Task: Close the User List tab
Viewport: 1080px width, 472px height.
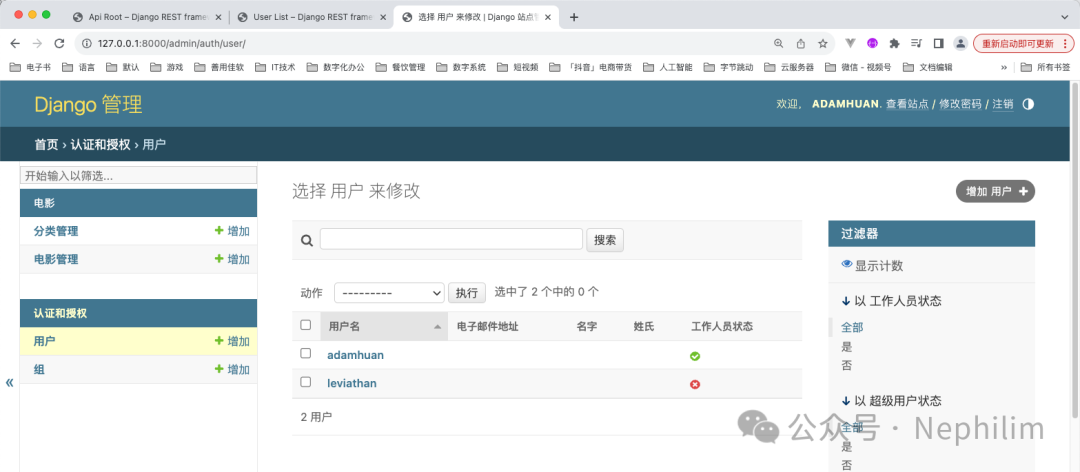Action: 383,17
